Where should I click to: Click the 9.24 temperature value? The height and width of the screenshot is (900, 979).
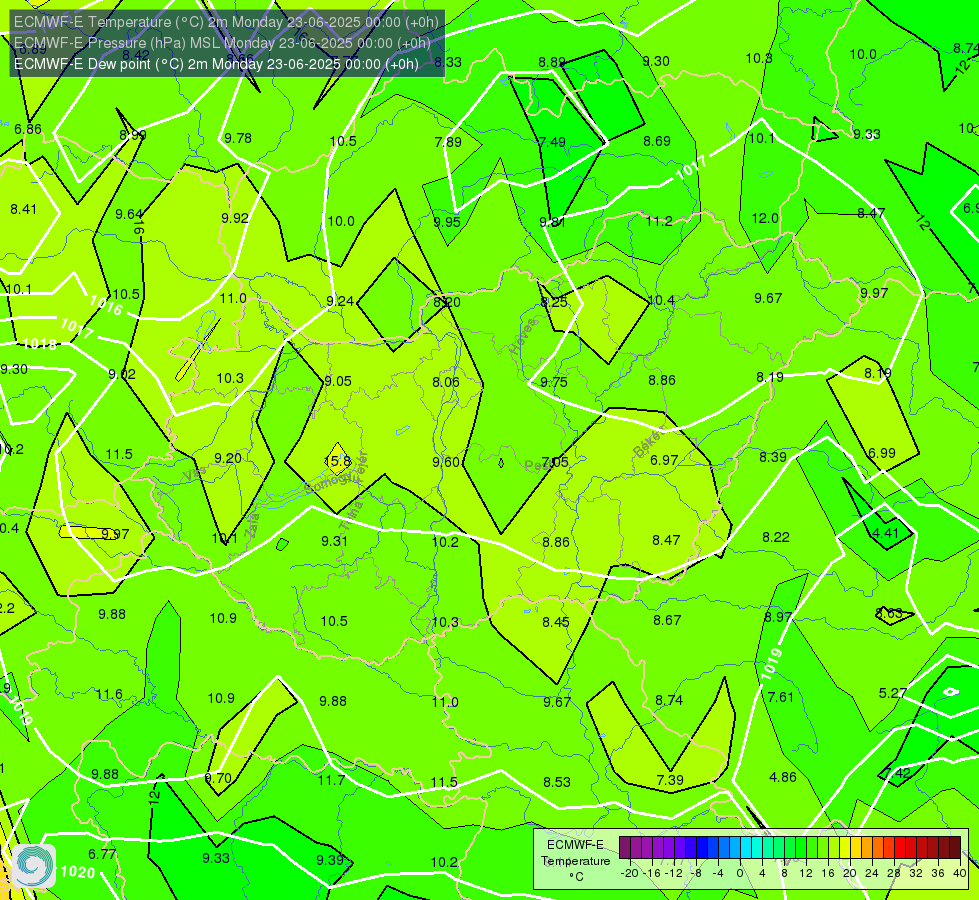(x=340, y=302)
